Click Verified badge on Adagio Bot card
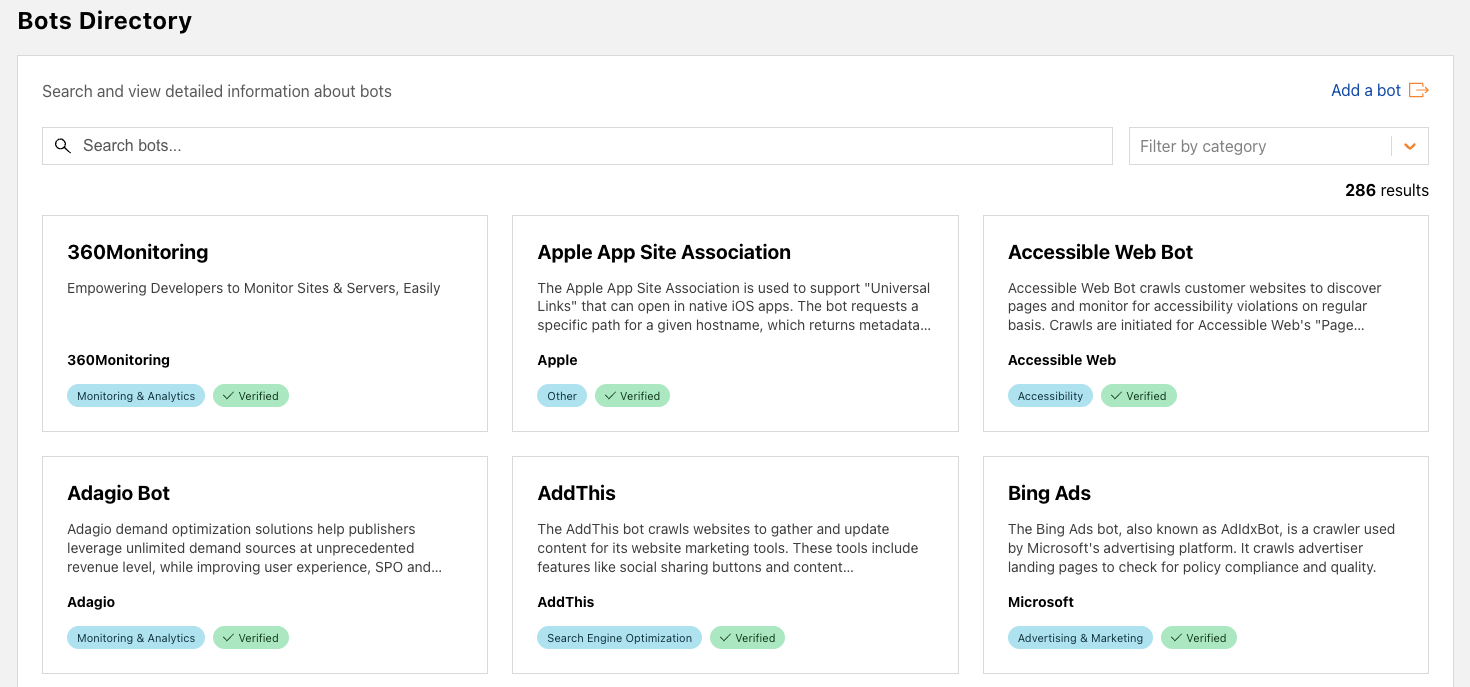This screenshot has height=687, width=1470. [251, 638]
